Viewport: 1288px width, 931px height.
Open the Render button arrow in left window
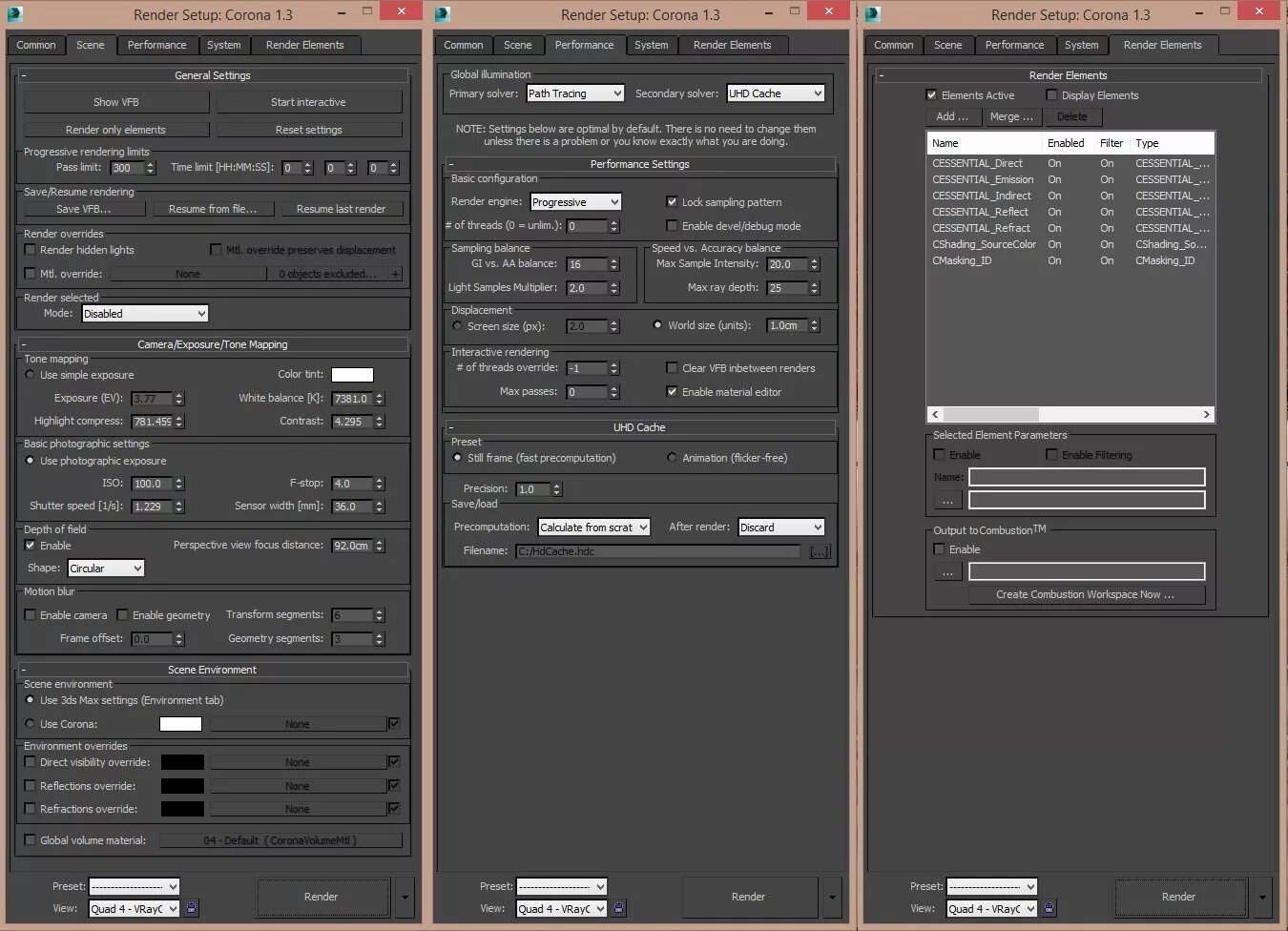click(x=405, y=898)
